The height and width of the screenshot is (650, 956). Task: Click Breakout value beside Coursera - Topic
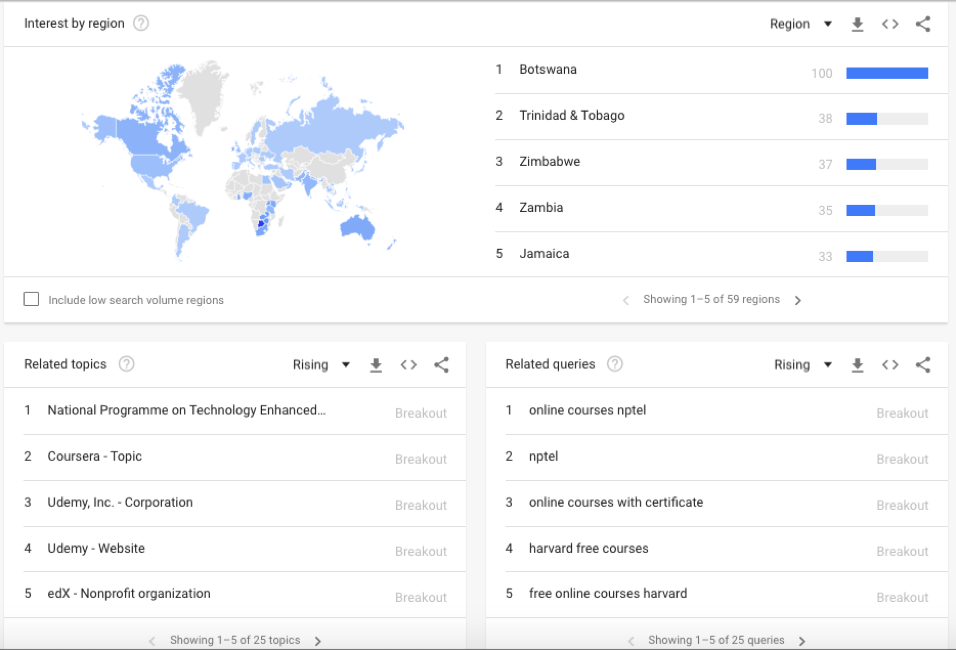421,460
